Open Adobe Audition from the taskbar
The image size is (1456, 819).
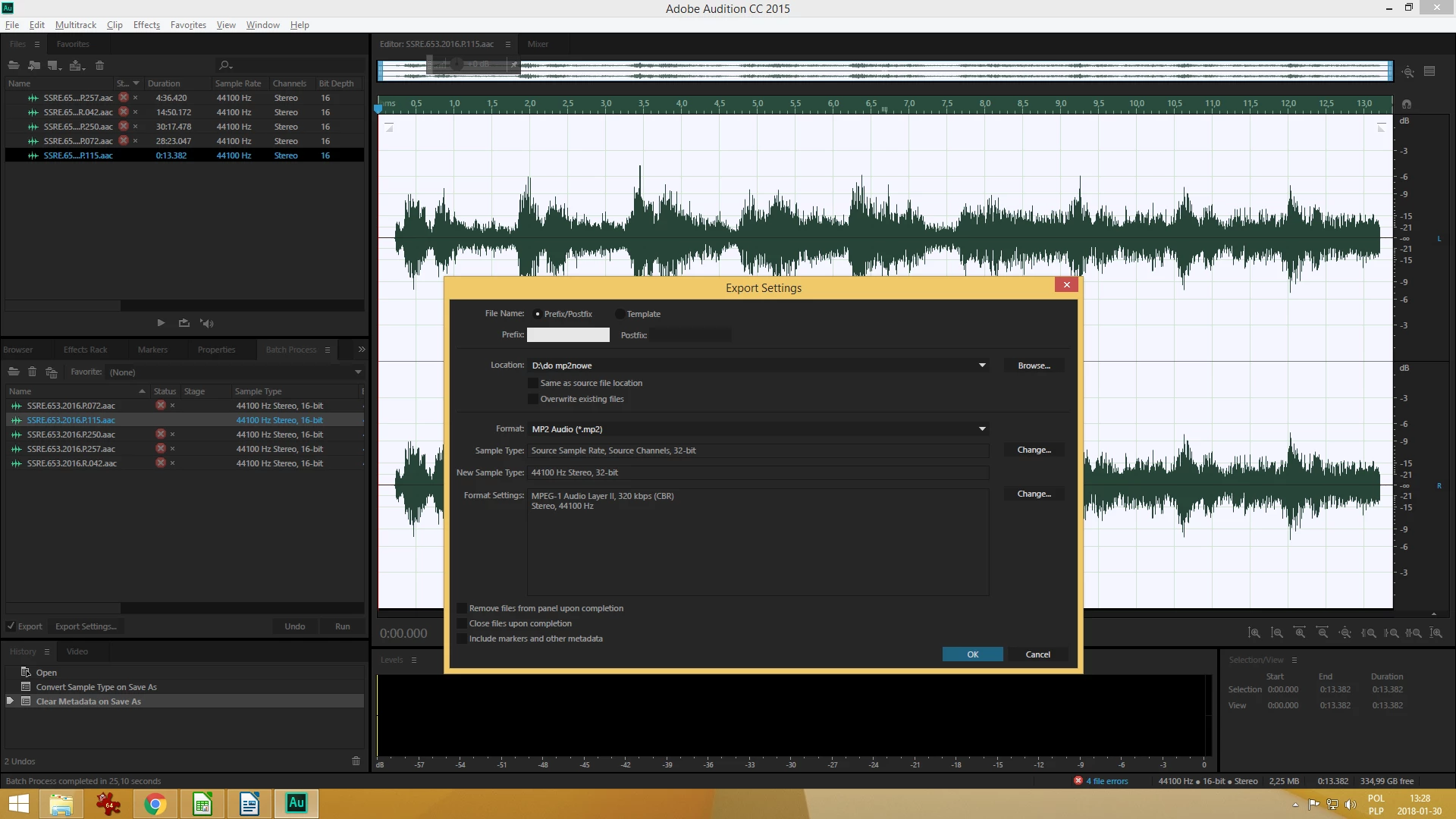point(297,803)
